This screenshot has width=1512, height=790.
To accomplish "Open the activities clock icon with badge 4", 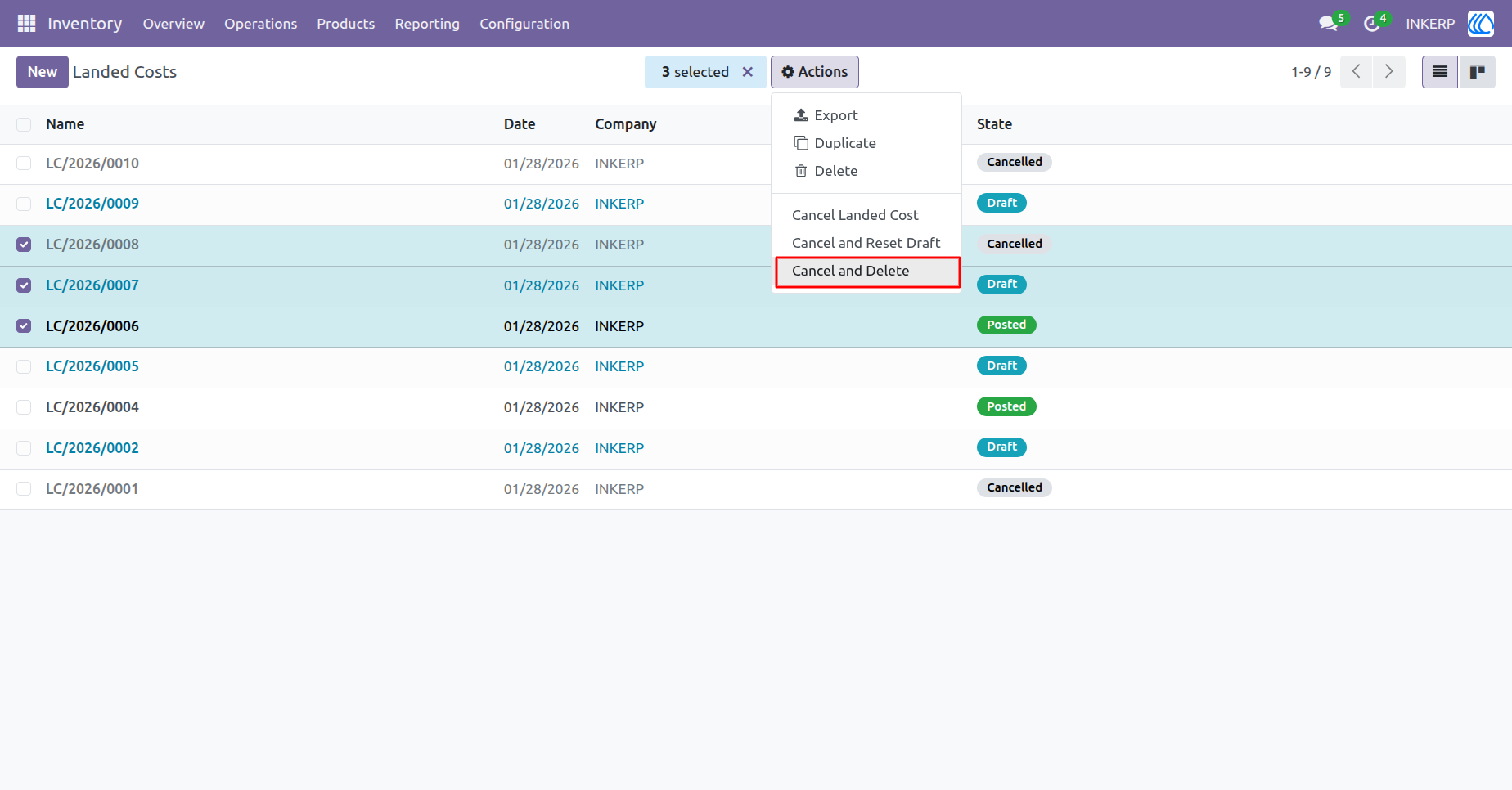I will pyautogui.click(x=1374, y=24).
